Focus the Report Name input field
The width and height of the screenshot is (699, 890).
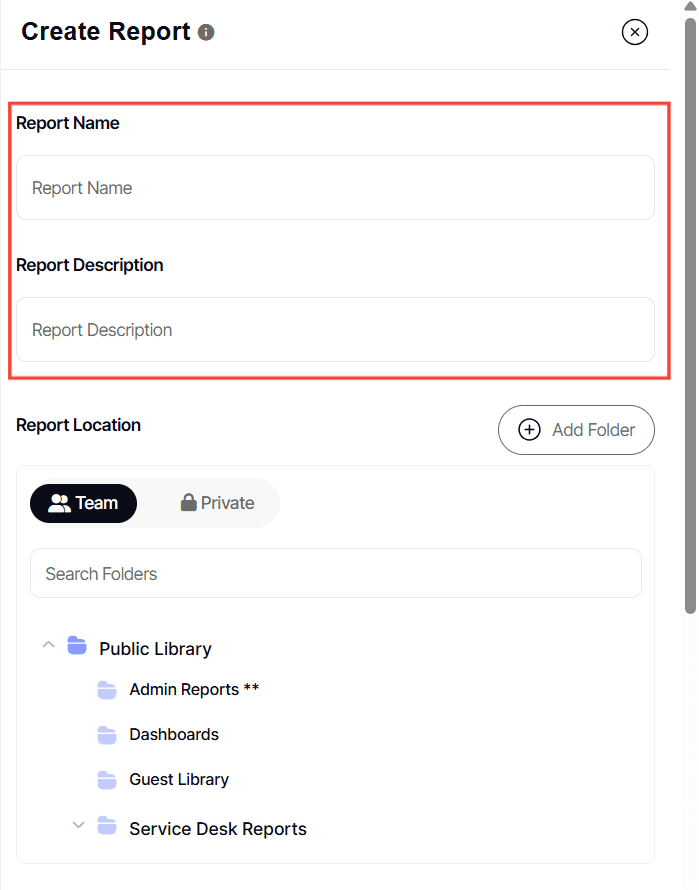335,188
